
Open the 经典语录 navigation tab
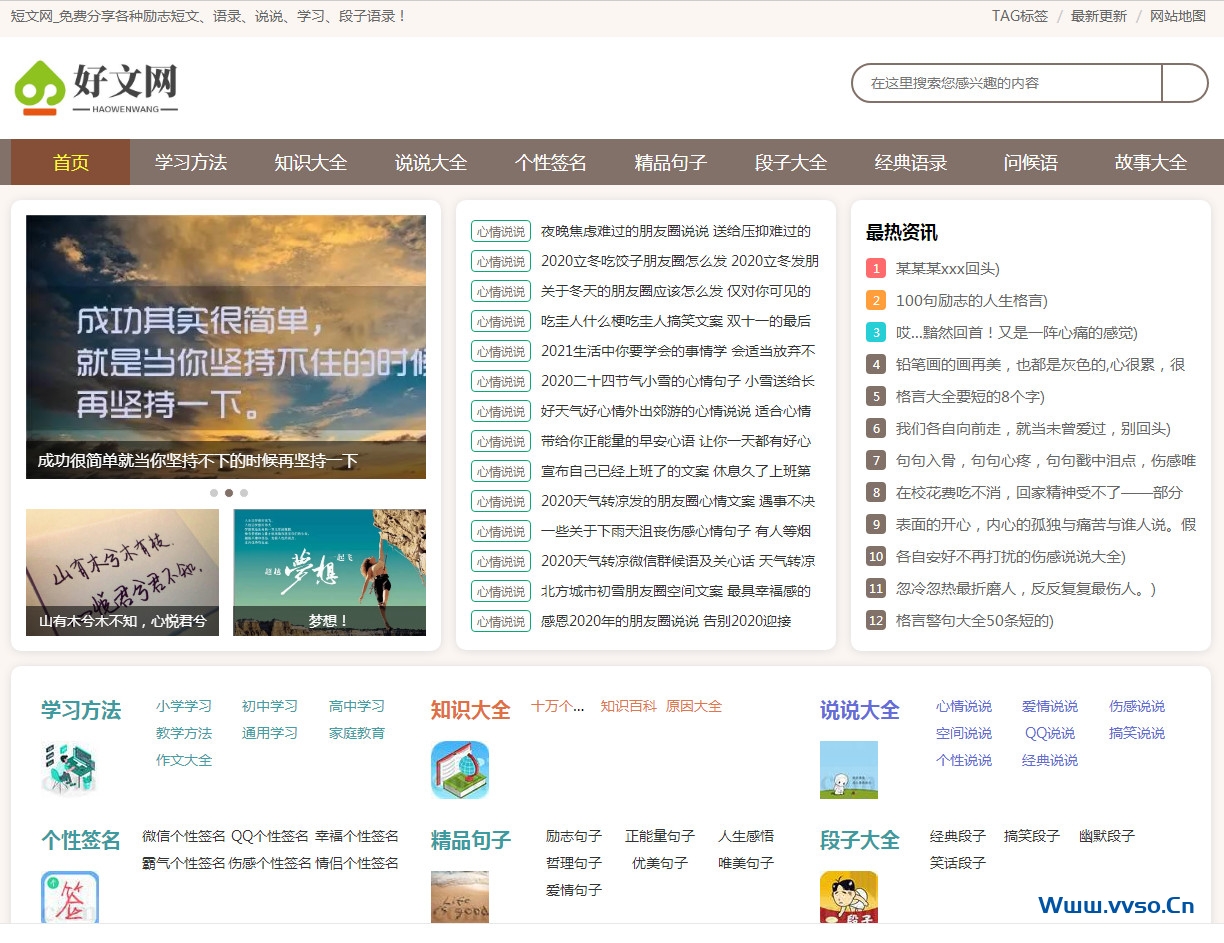click(911, 162)
